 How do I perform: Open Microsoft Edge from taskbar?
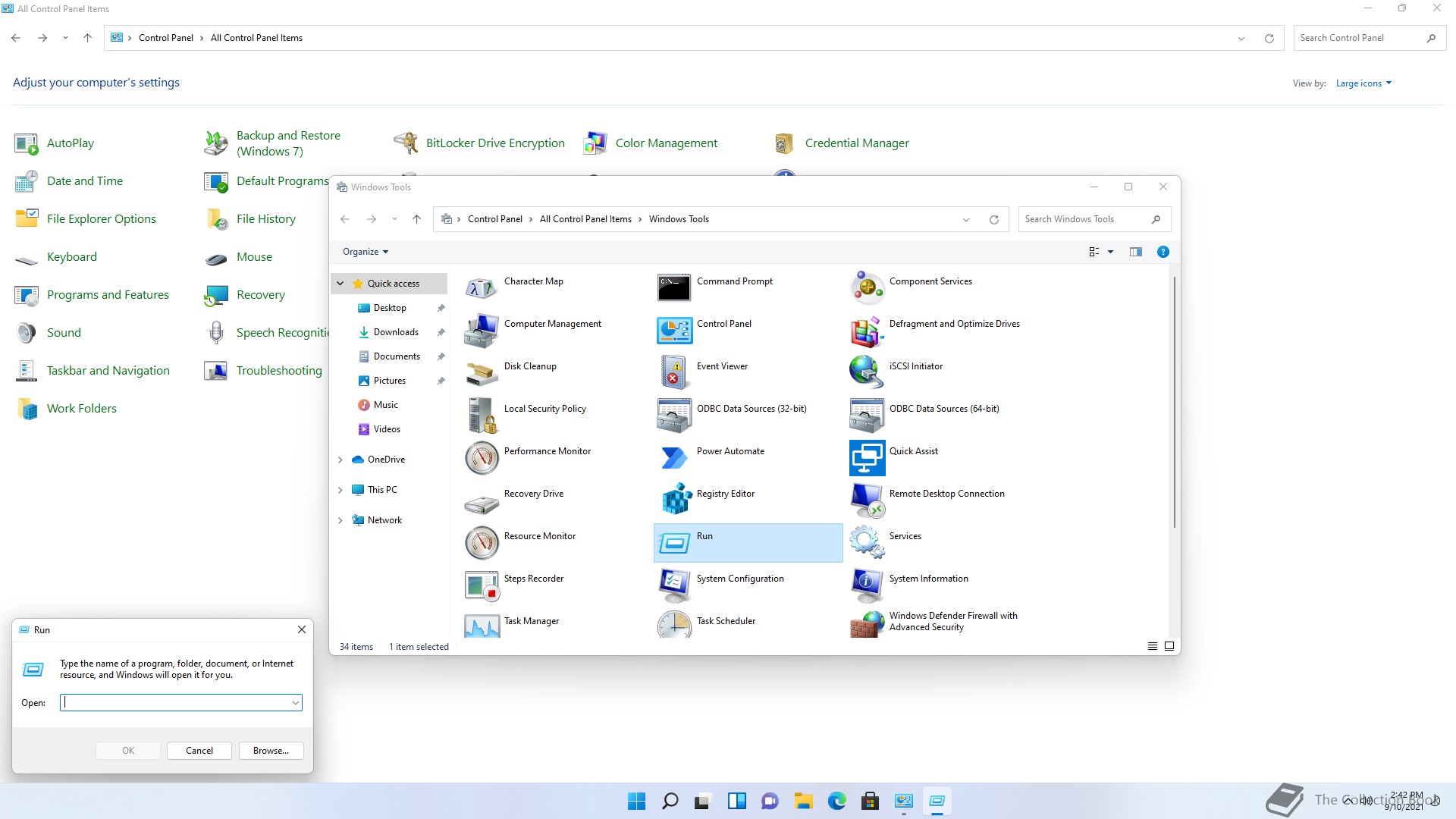coord(836,801)
